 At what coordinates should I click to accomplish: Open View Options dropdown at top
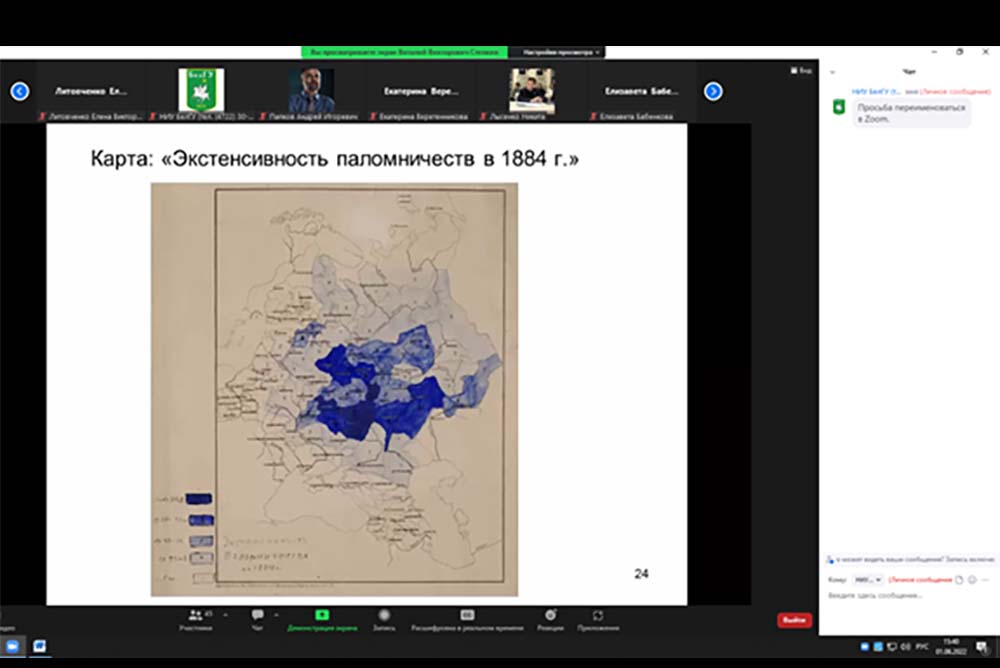556,52
